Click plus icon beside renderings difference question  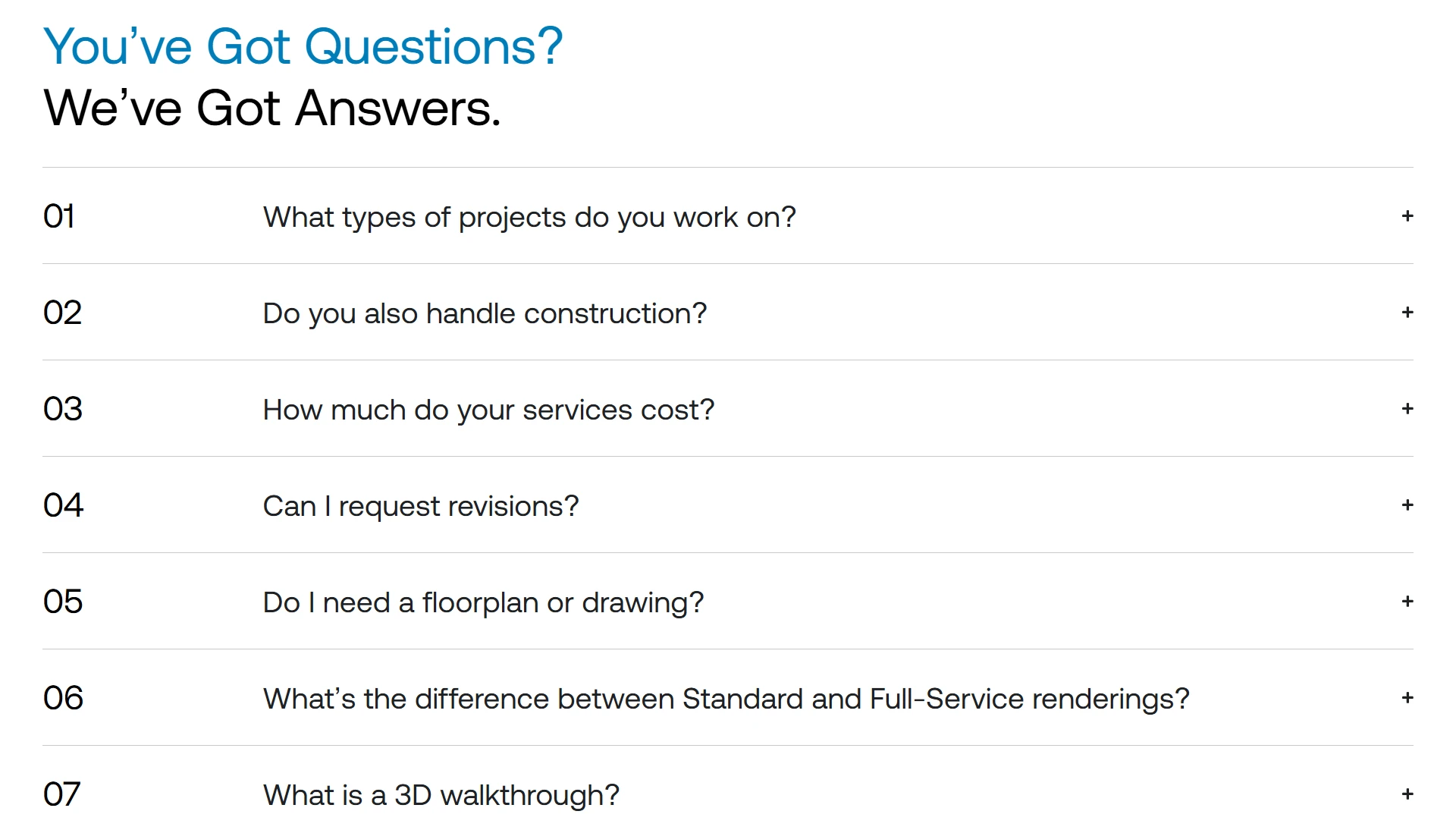pos(1407,698)
